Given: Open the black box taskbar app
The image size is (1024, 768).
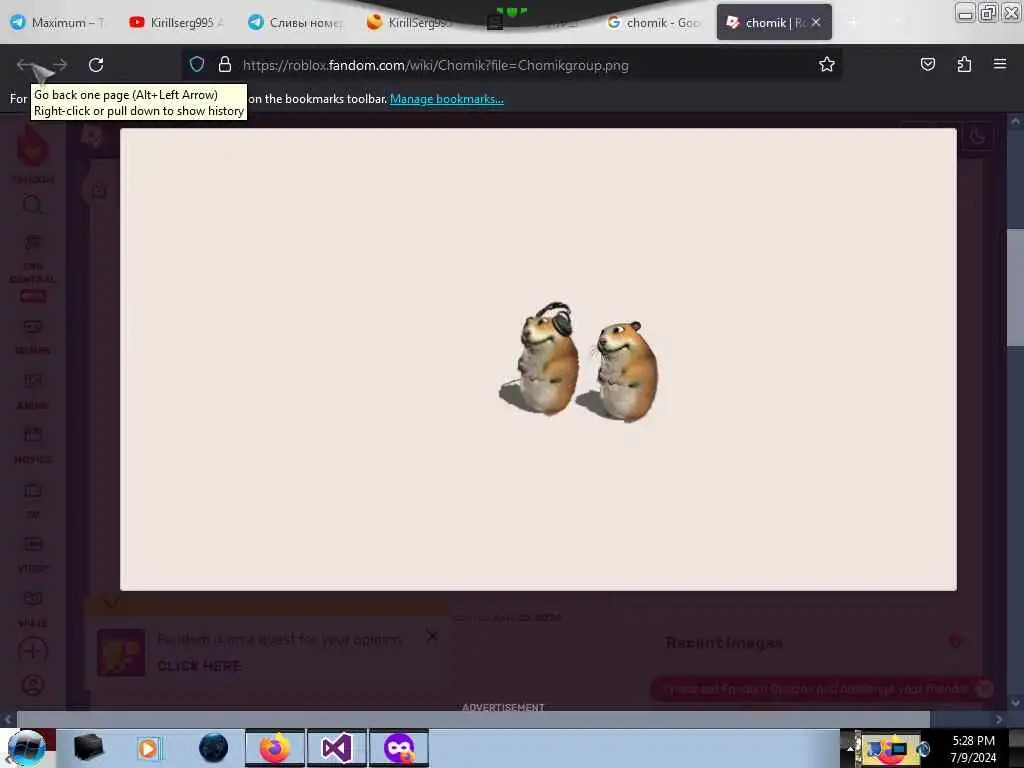Looking at the screenshot, I should (x=89, y=748).
